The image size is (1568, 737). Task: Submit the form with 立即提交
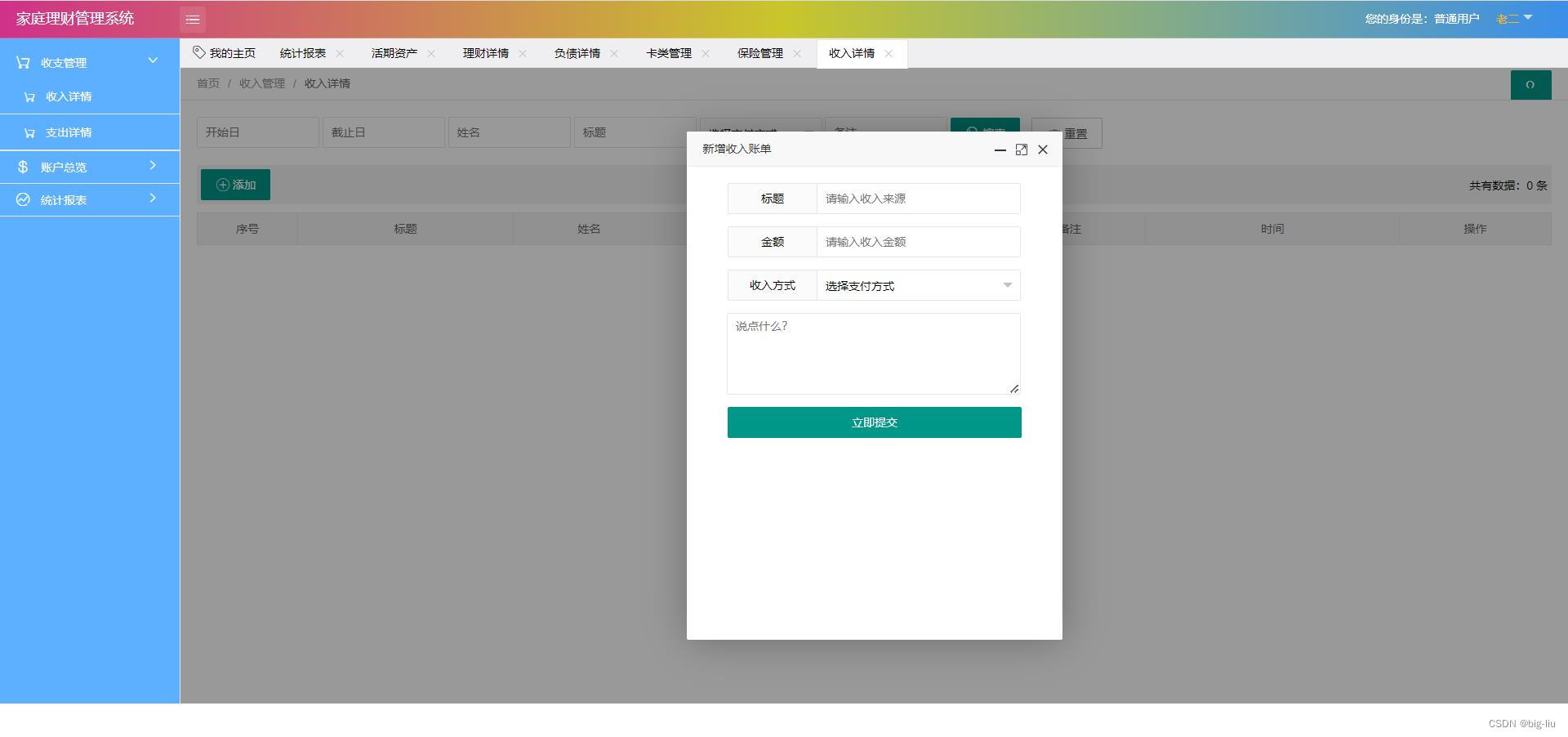875,422
